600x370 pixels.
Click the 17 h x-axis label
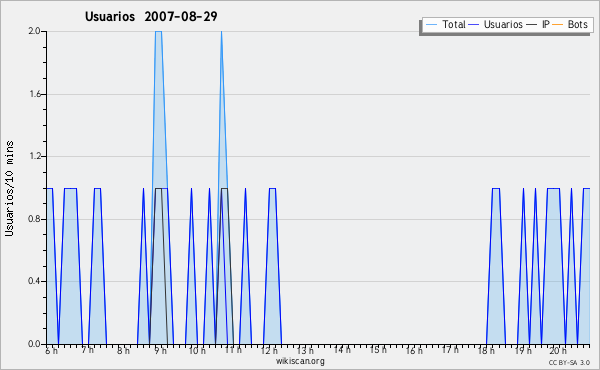[450, 350]
